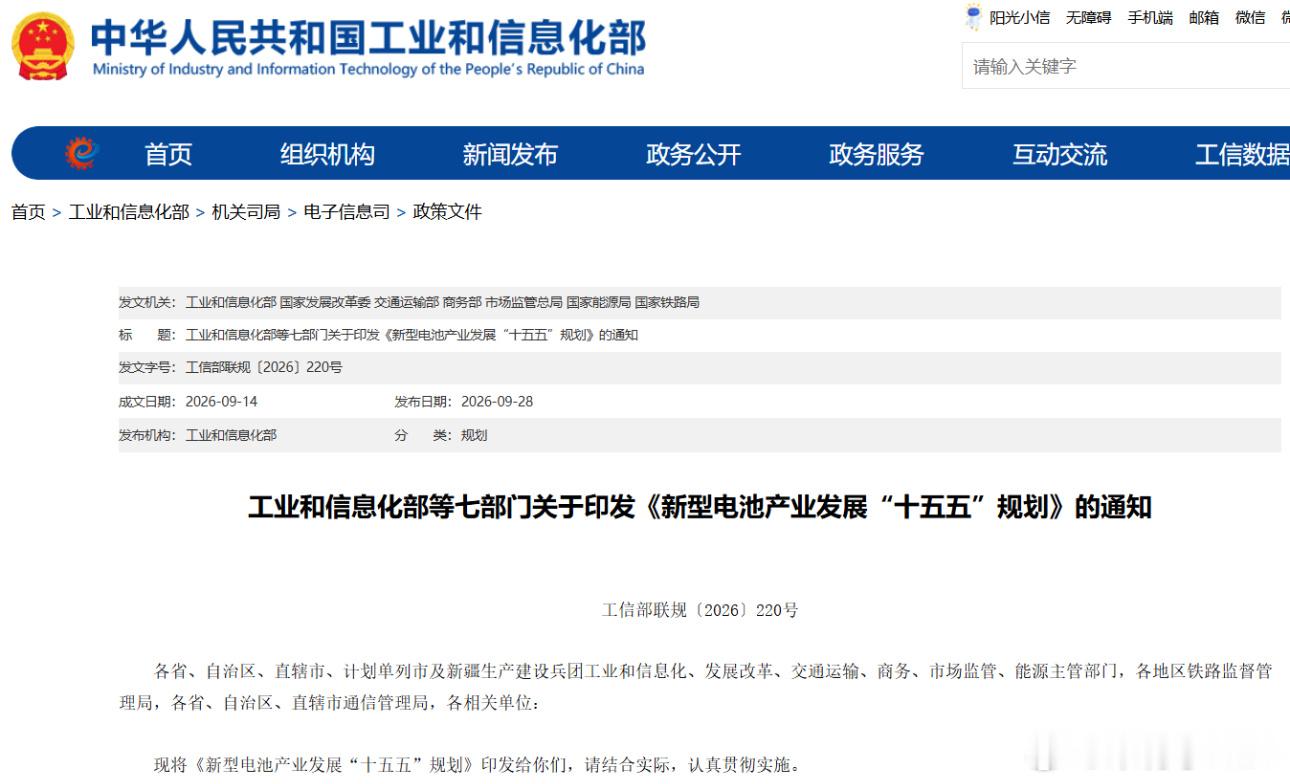Click the 电子信息司 breadcrumb link
The height and width of the screenshot is (784, 1290).
[x=346, y=212]
